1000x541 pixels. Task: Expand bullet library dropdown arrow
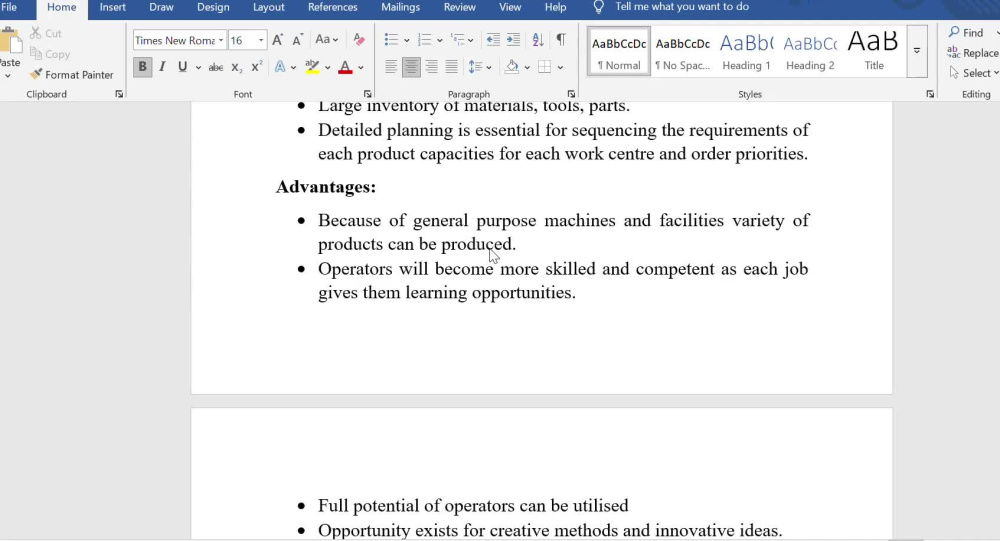coord(406,41)
